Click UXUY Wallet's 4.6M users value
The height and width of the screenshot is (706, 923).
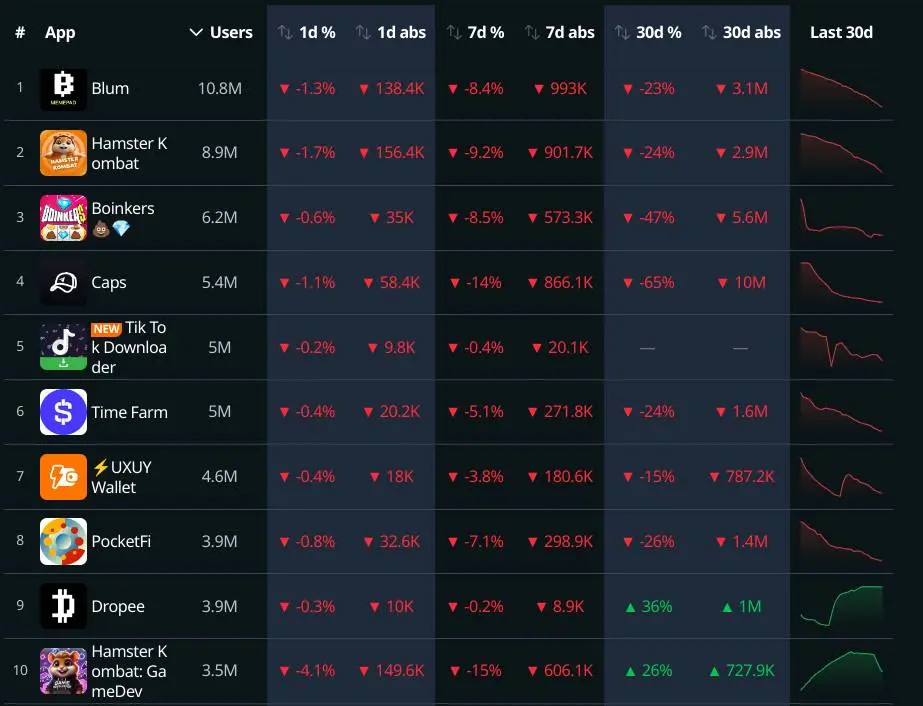[220, 476]
